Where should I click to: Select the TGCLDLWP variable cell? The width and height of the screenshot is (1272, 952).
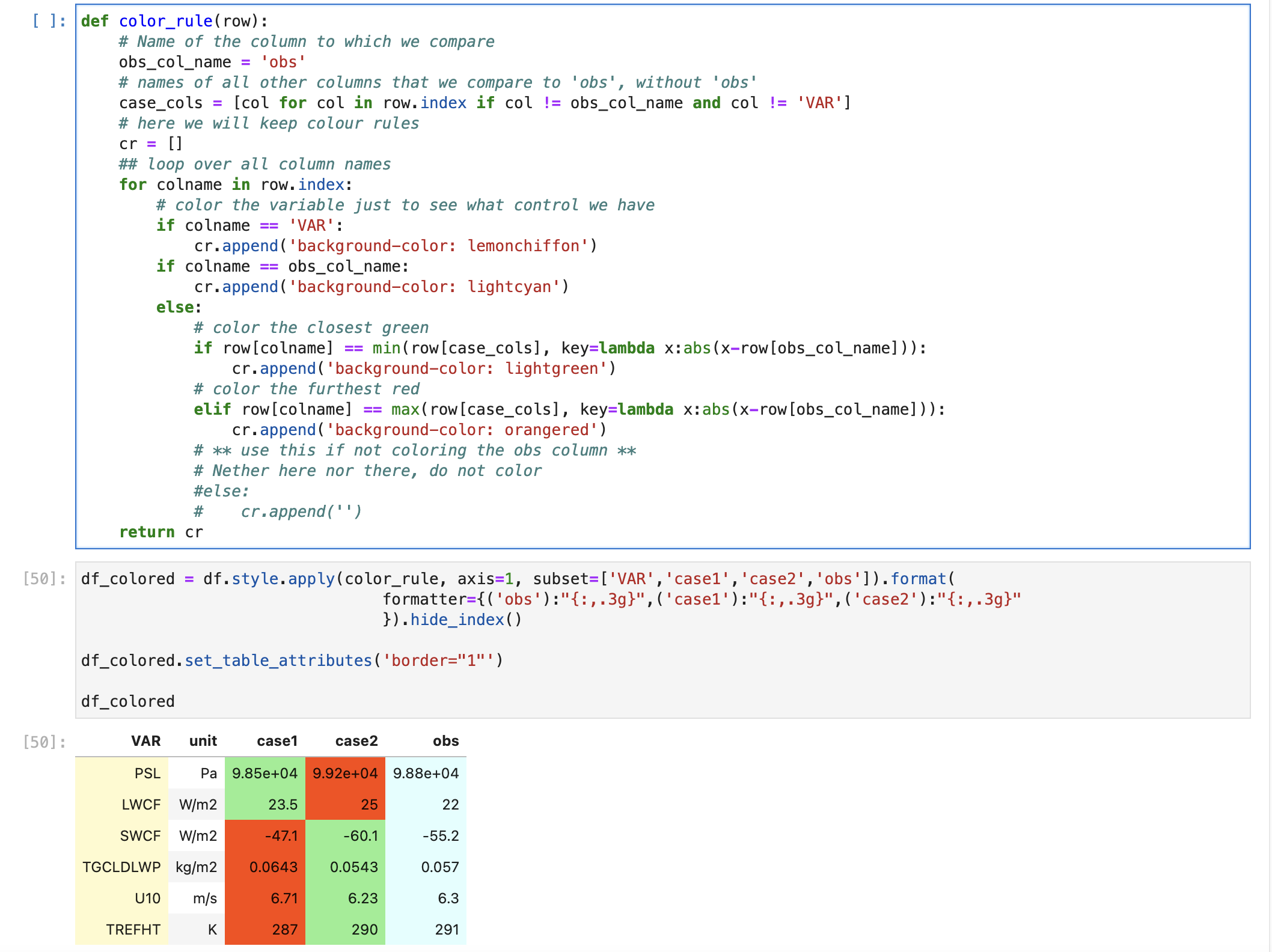point(122,867)
